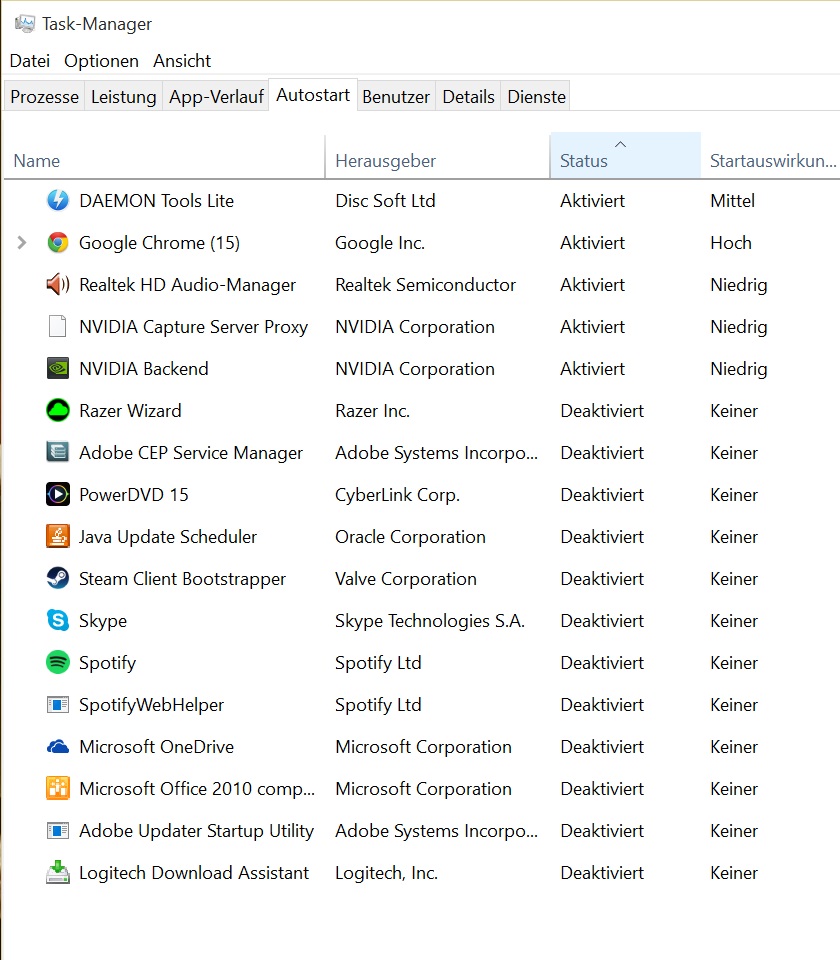Click publisher Oracle Corporation
The image size is (840, 960).
coord(410,537)
